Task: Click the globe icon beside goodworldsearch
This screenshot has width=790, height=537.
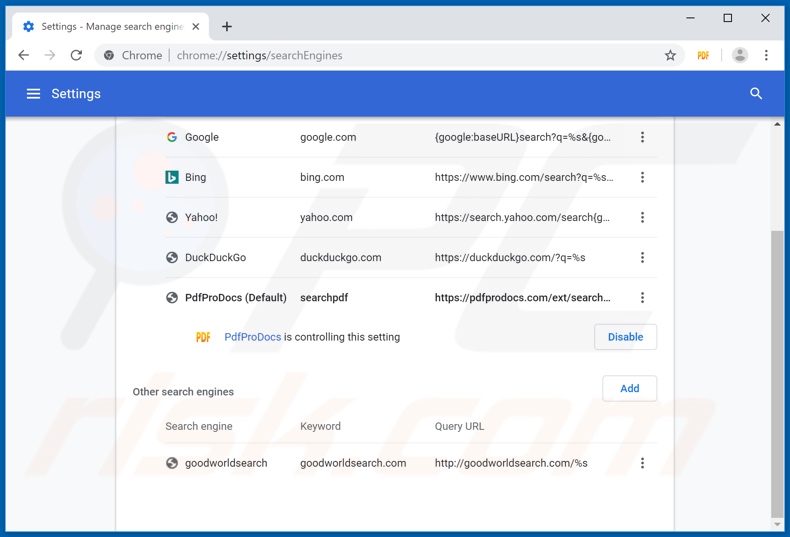Action: 172,463
